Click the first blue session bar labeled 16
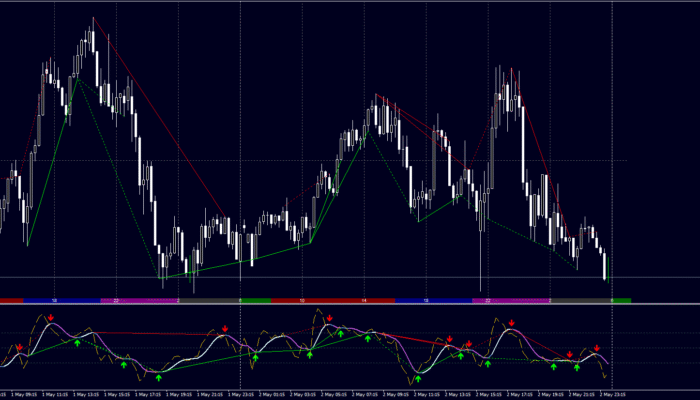The image size is (700, 400). tap(54, 300)
